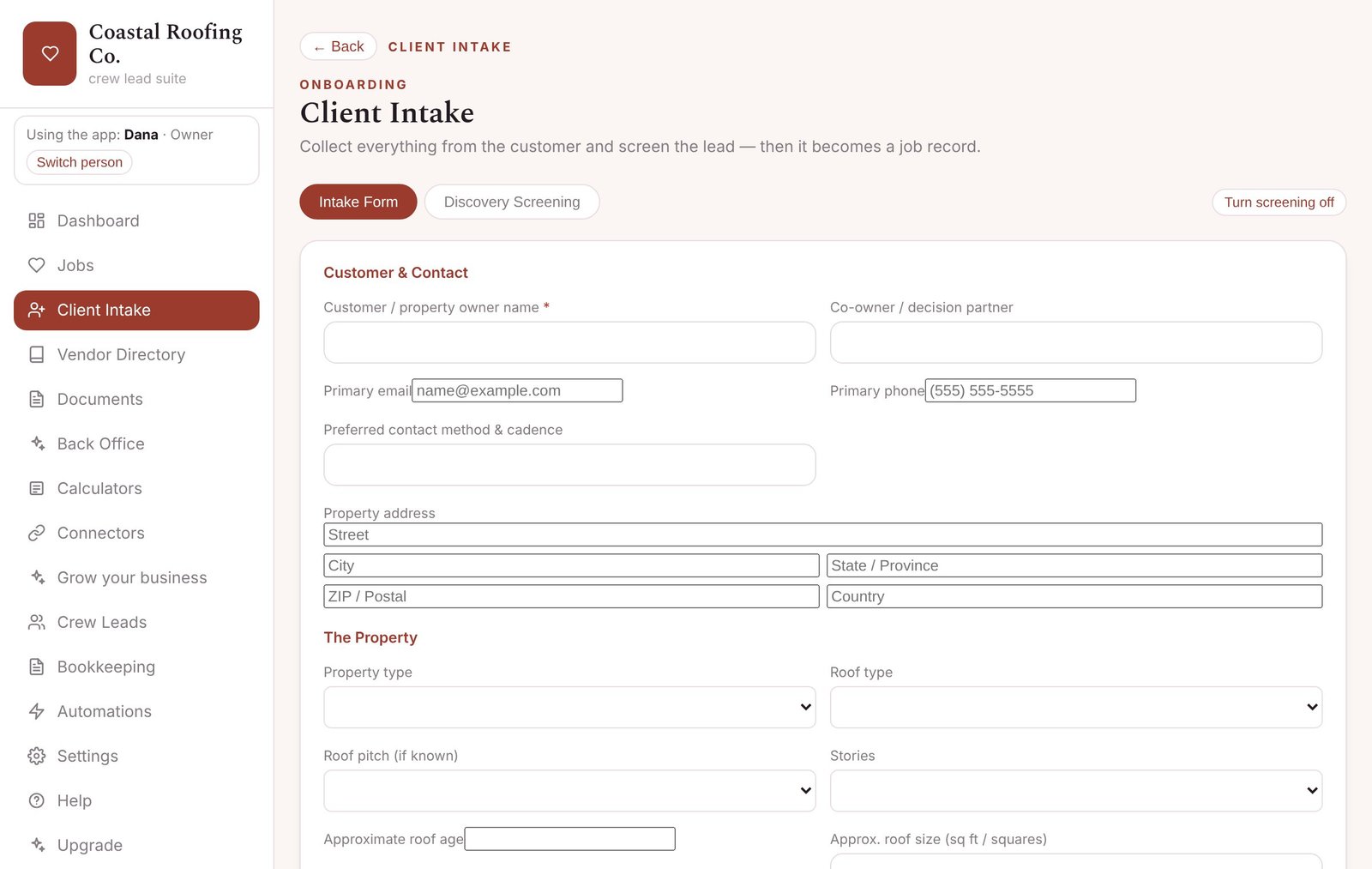Click the Settings gear icon
The image size is (1372, 869).
point(36,756)
